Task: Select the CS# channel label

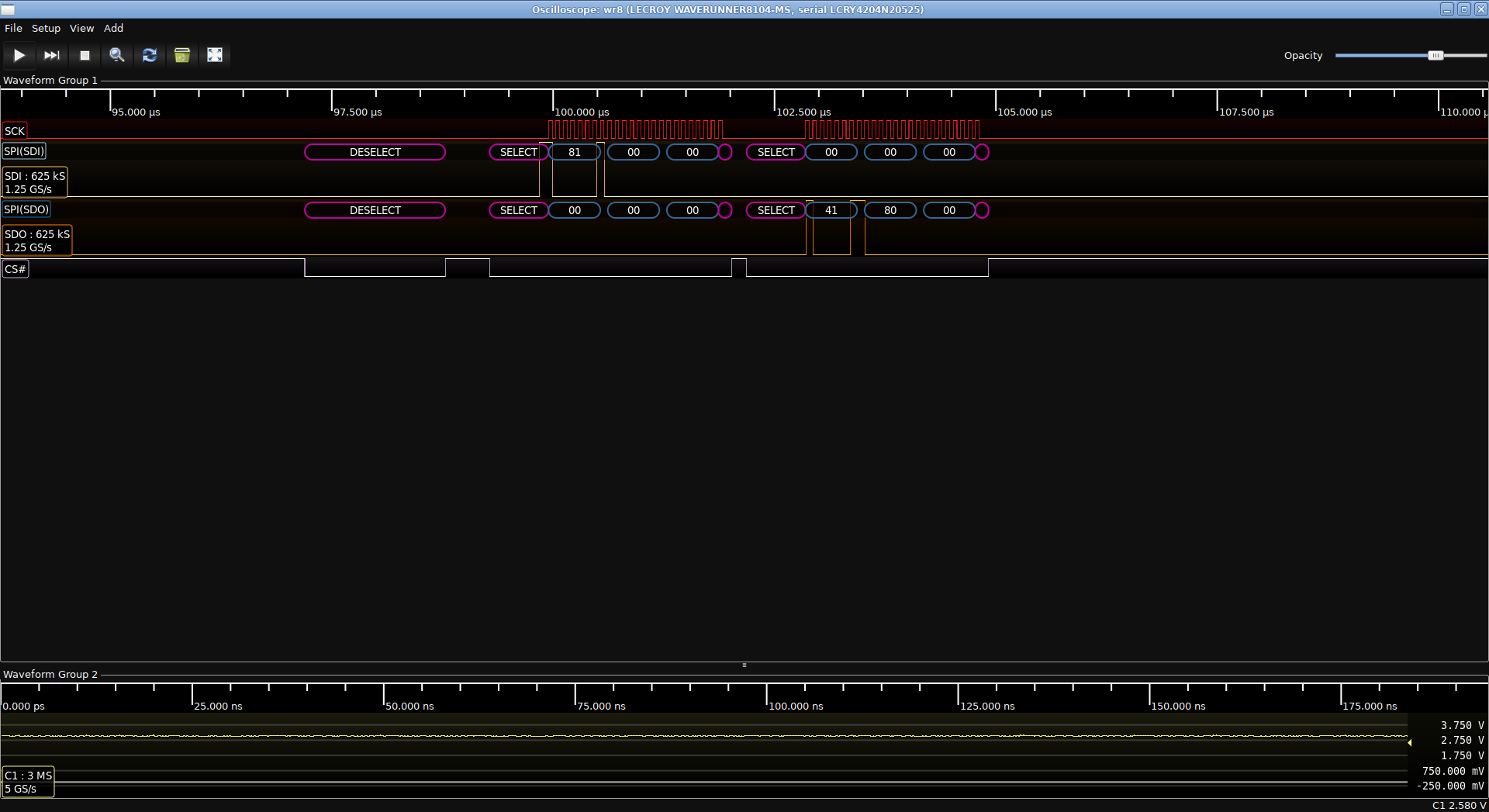Action: pos(16,269)
